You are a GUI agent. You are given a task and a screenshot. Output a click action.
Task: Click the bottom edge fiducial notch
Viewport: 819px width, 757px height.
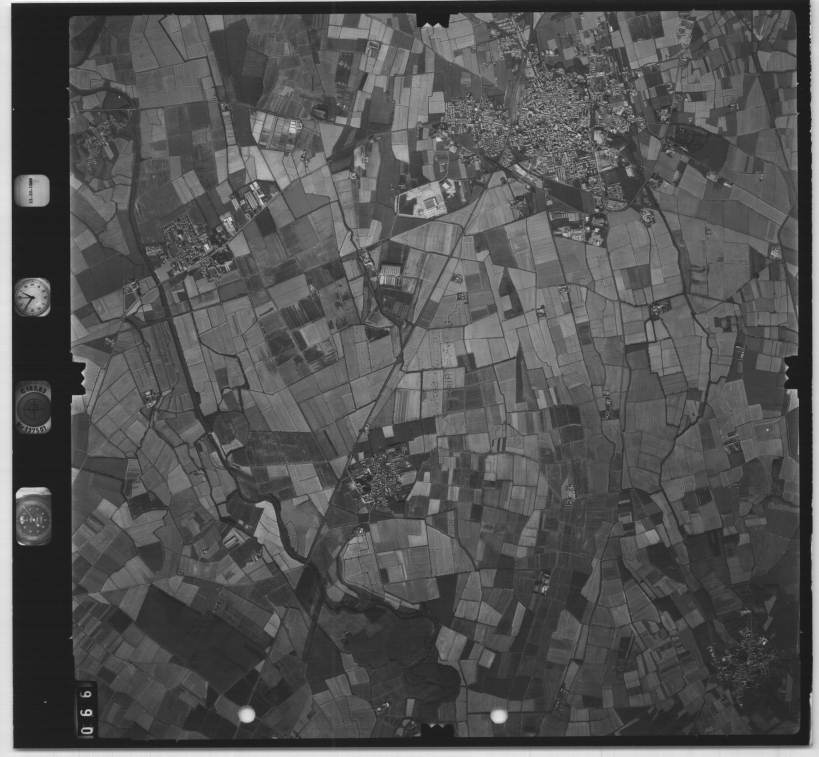point(435,732)
